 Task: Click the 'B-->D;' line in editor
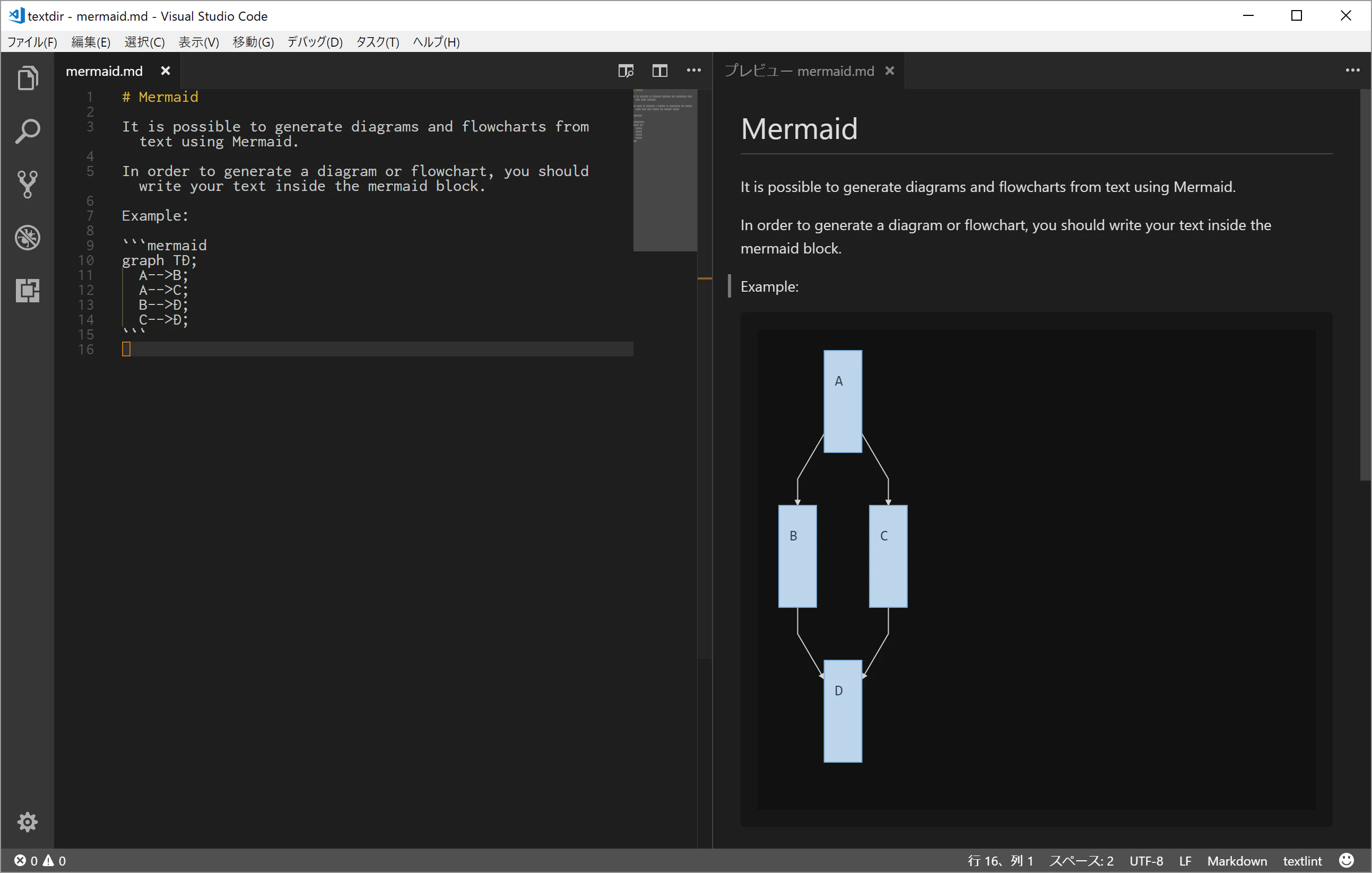tap(163, 304)
